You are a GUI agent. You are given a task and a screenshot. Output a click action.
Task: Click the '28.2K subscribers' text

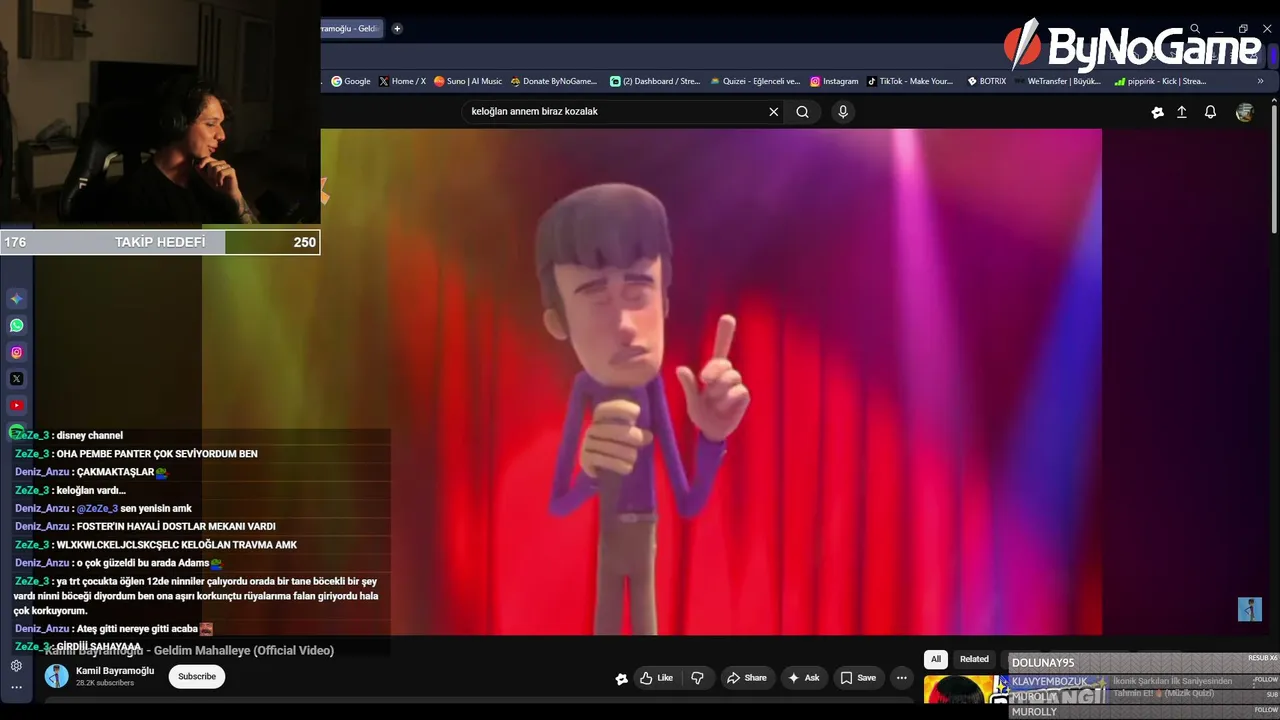click(x=105, y=683)
